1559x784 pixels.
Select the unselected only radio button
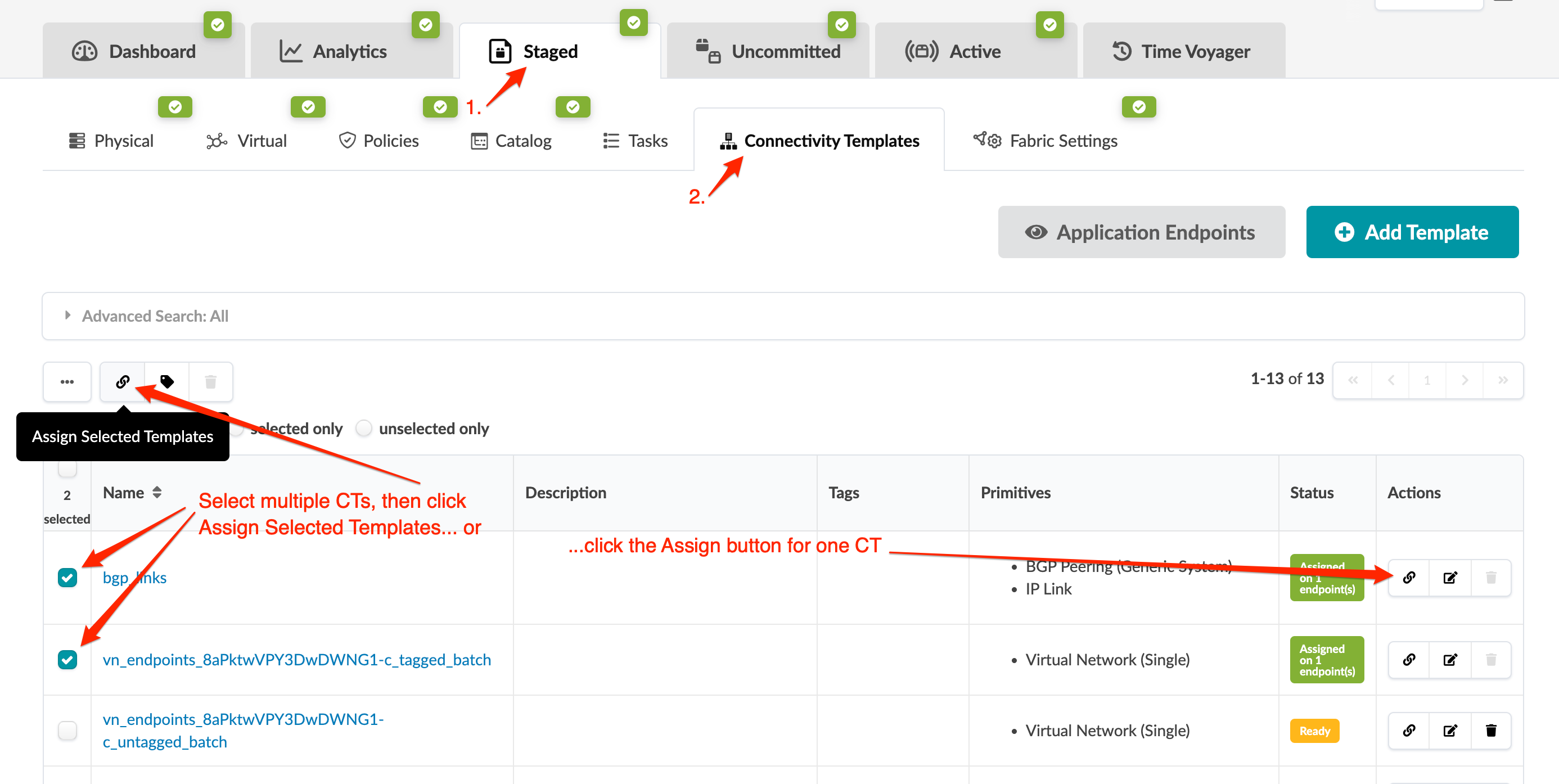(364, 429)
